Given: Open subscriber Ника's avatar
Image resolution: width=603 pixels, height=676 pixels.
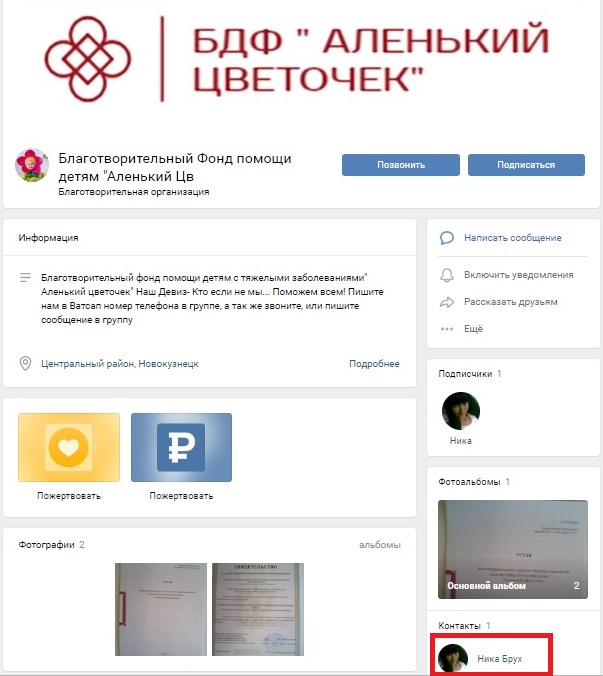Looking at the screenshot, I should click(x=461, y=411).
